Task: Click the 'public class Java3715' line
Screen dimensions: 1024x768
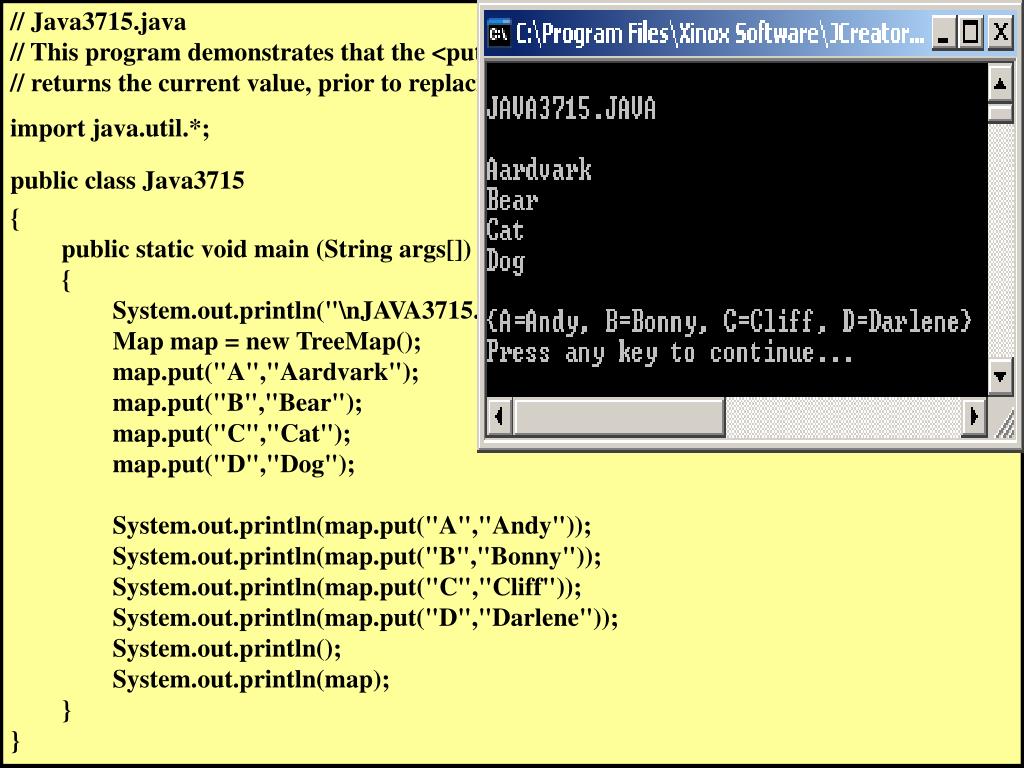Action: (127, 180)
